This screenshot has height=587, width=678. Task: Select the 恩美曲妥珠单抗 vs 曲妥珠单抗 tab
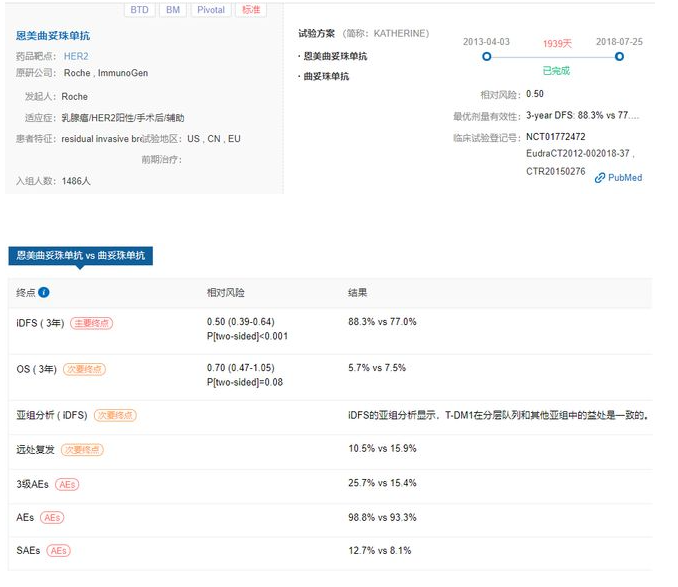pos(80,255)
